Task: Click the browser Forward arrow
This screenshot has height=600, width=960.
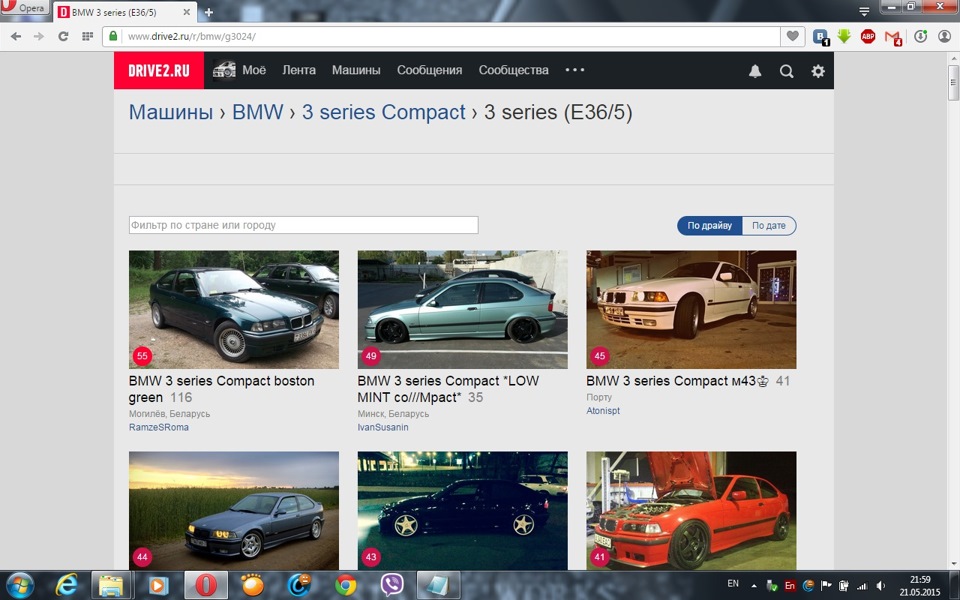Action: pos(39,37)
